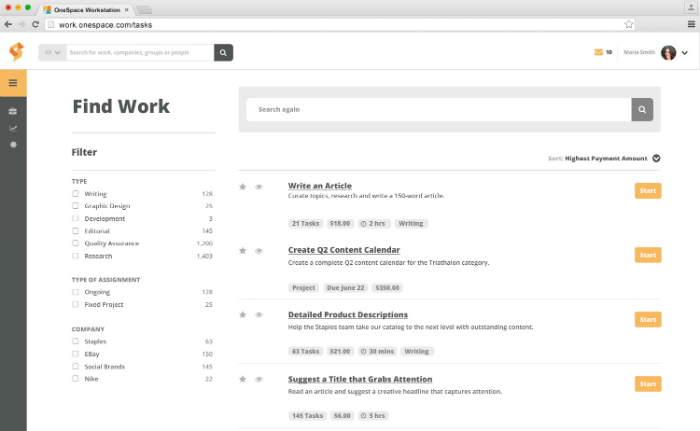Close the OneSpace Workstation tab
Viewport: 700px width, 431px height.
127,9
